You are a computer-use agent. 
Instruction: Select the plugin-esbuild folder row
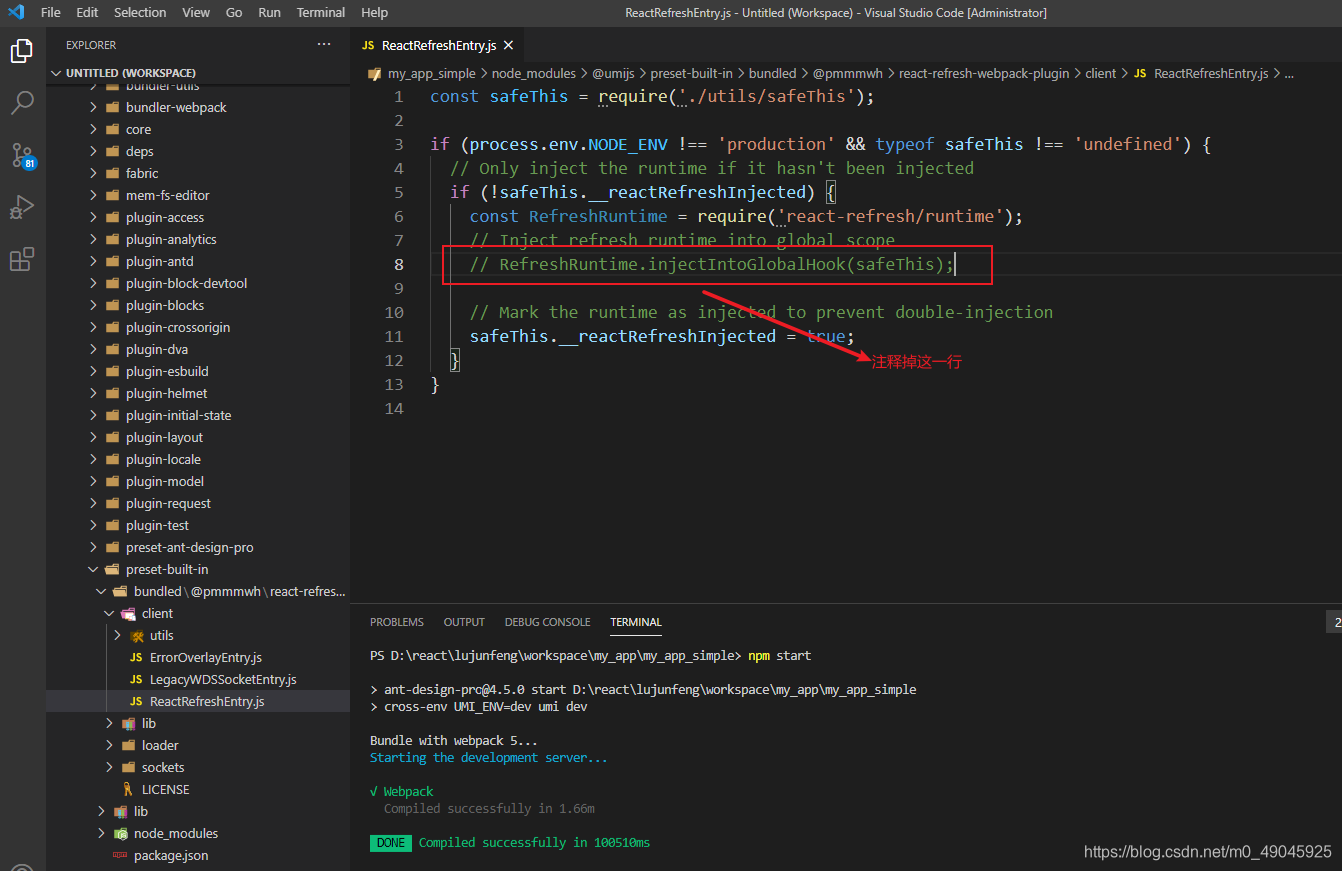tap(198, 371)
